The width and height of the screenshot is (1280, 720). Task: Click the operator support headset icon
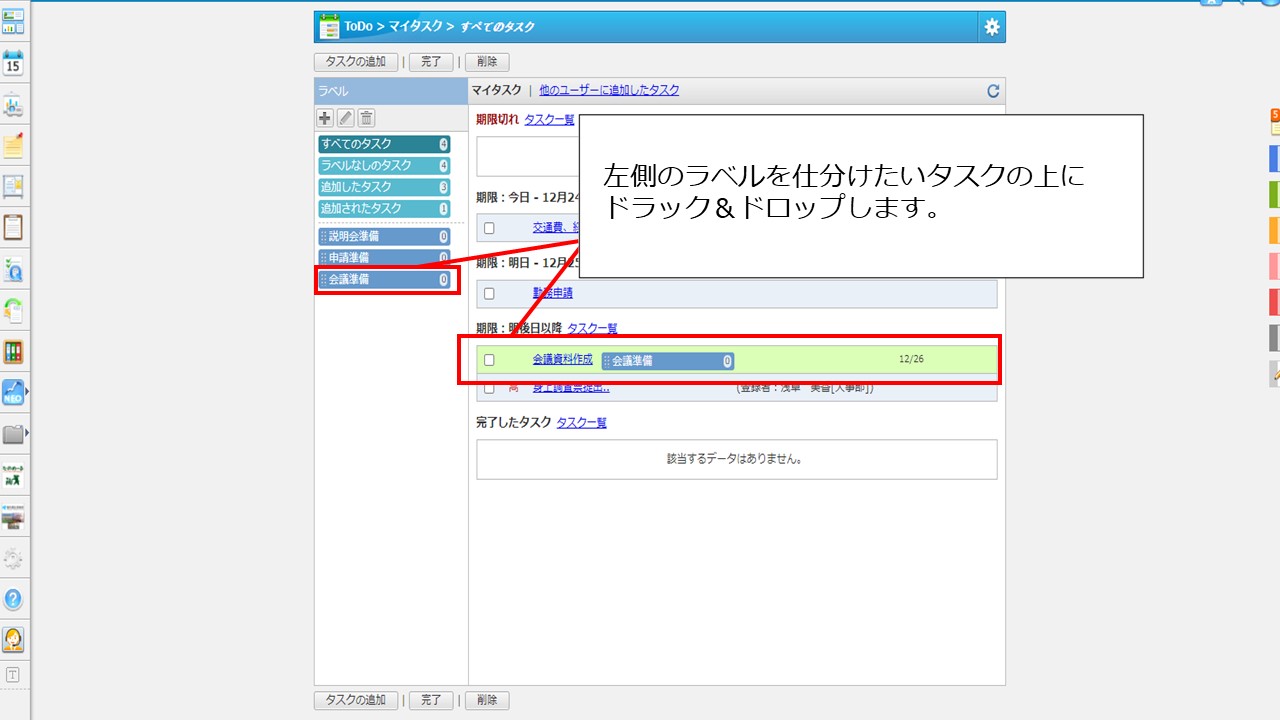coord(13,640)
